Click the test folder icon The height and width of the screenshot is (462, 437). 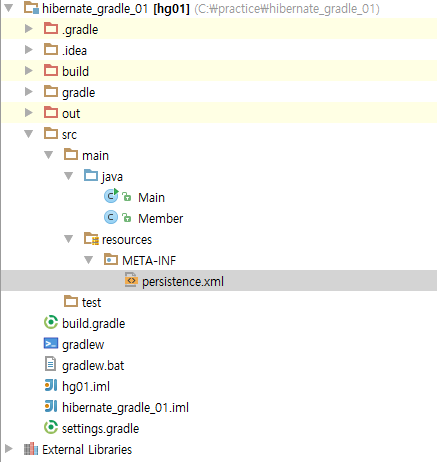tap(71, 302)
